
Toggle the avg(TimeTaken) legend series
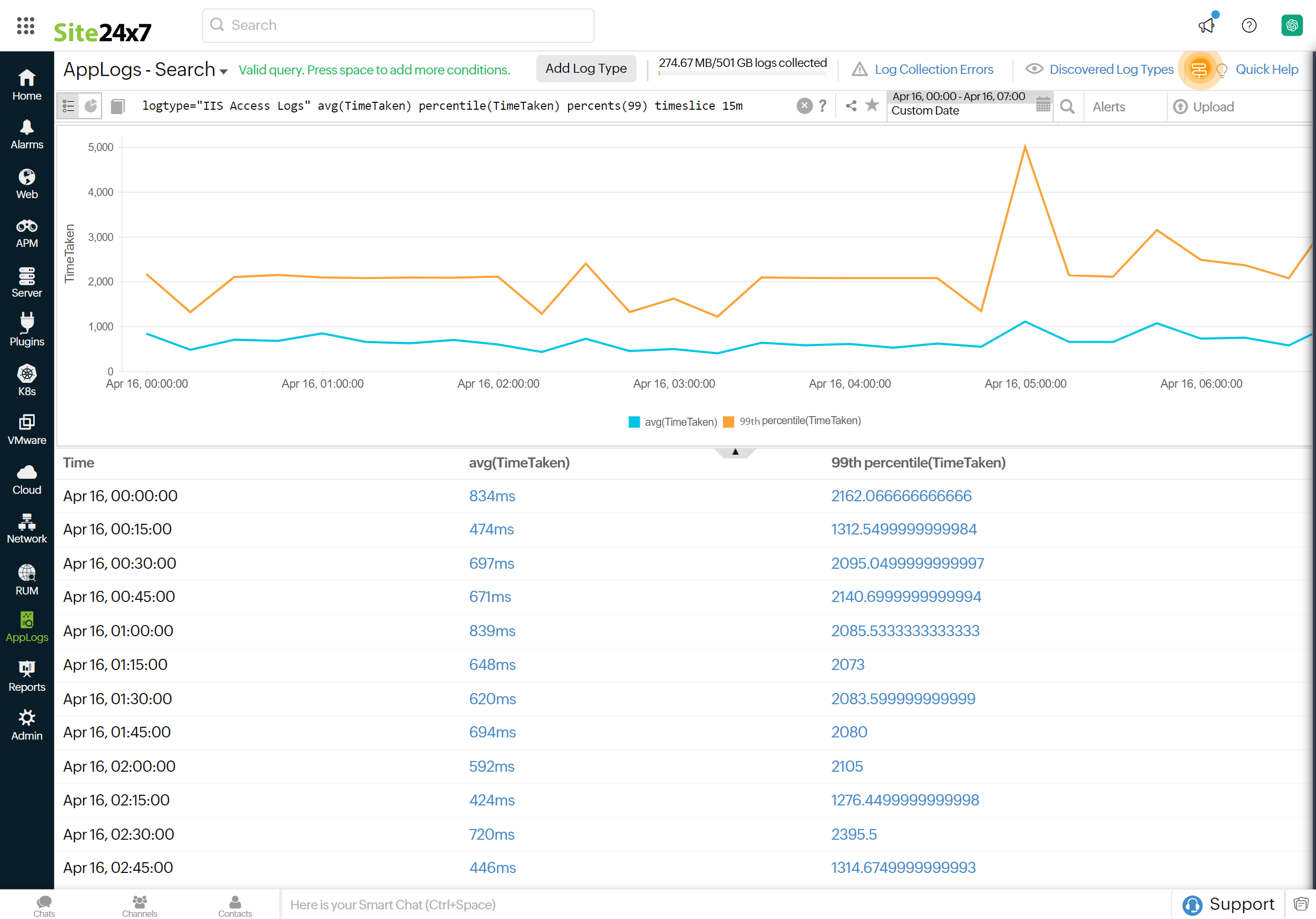tap(673, 422)
